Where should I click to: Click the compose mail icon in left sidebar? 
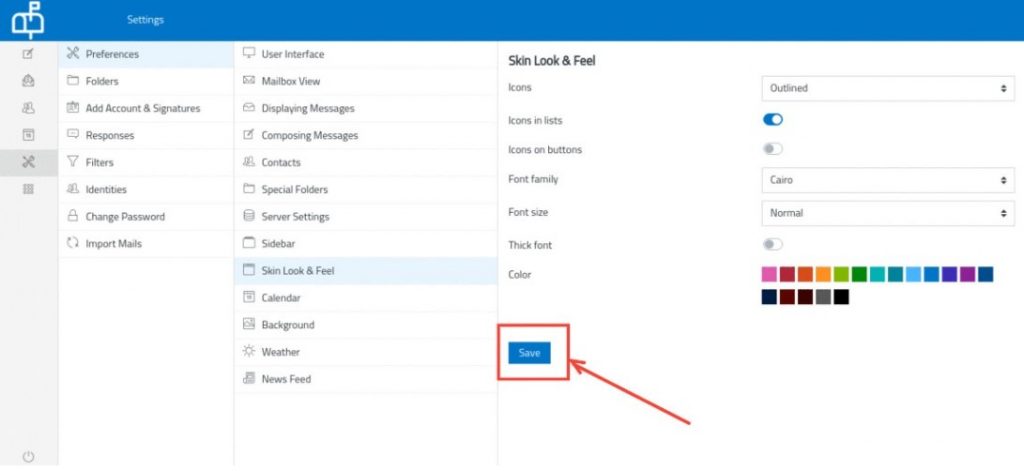coord(28,54)
